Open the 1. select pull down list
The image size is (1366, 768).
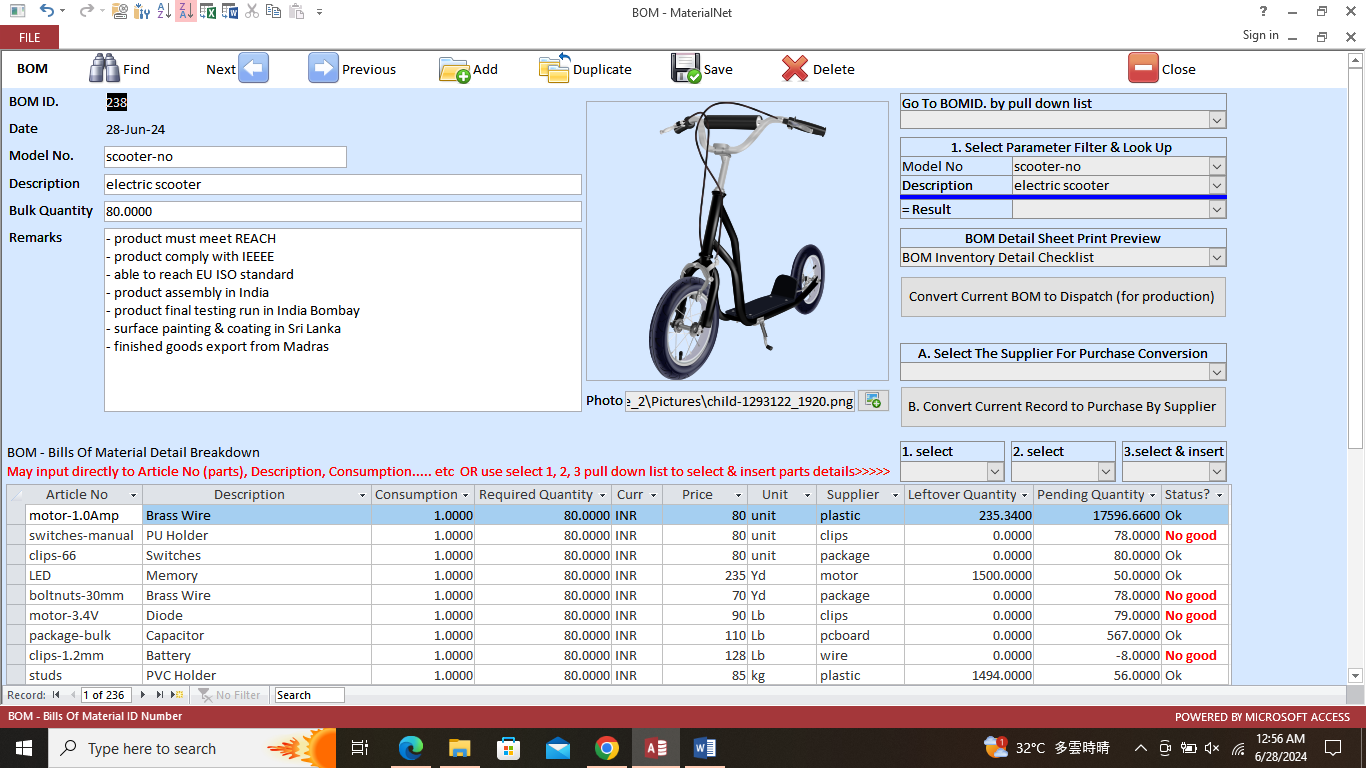tap(995, 471)
